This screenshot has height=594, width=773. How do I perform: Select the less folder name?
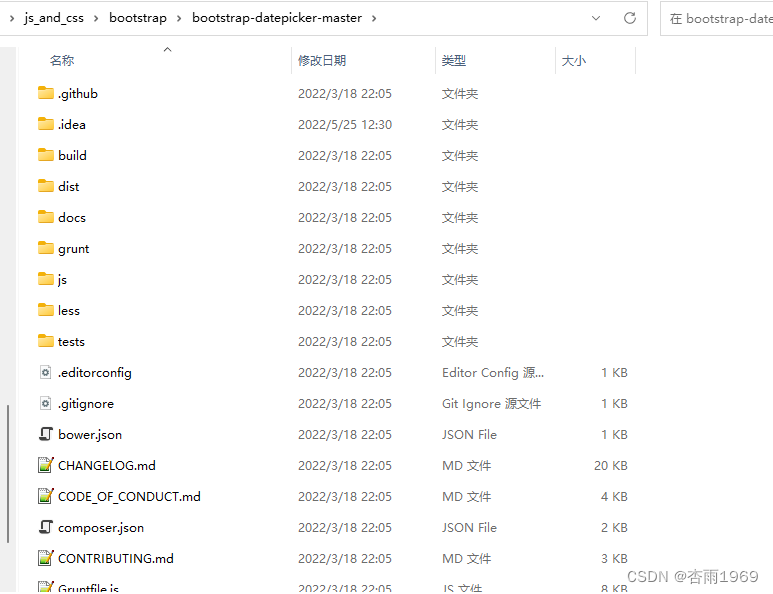click(x=69, y=311)
